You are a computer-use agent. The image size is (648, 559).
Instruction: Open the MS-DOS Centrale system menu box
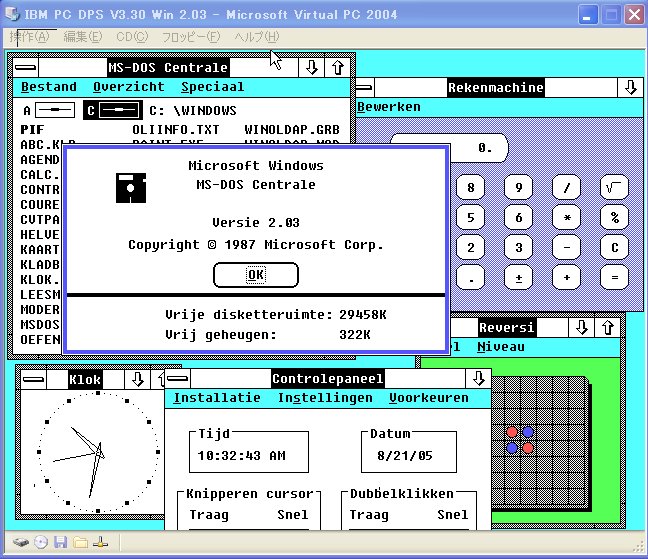pyautogui.click(x=26, y=67)
